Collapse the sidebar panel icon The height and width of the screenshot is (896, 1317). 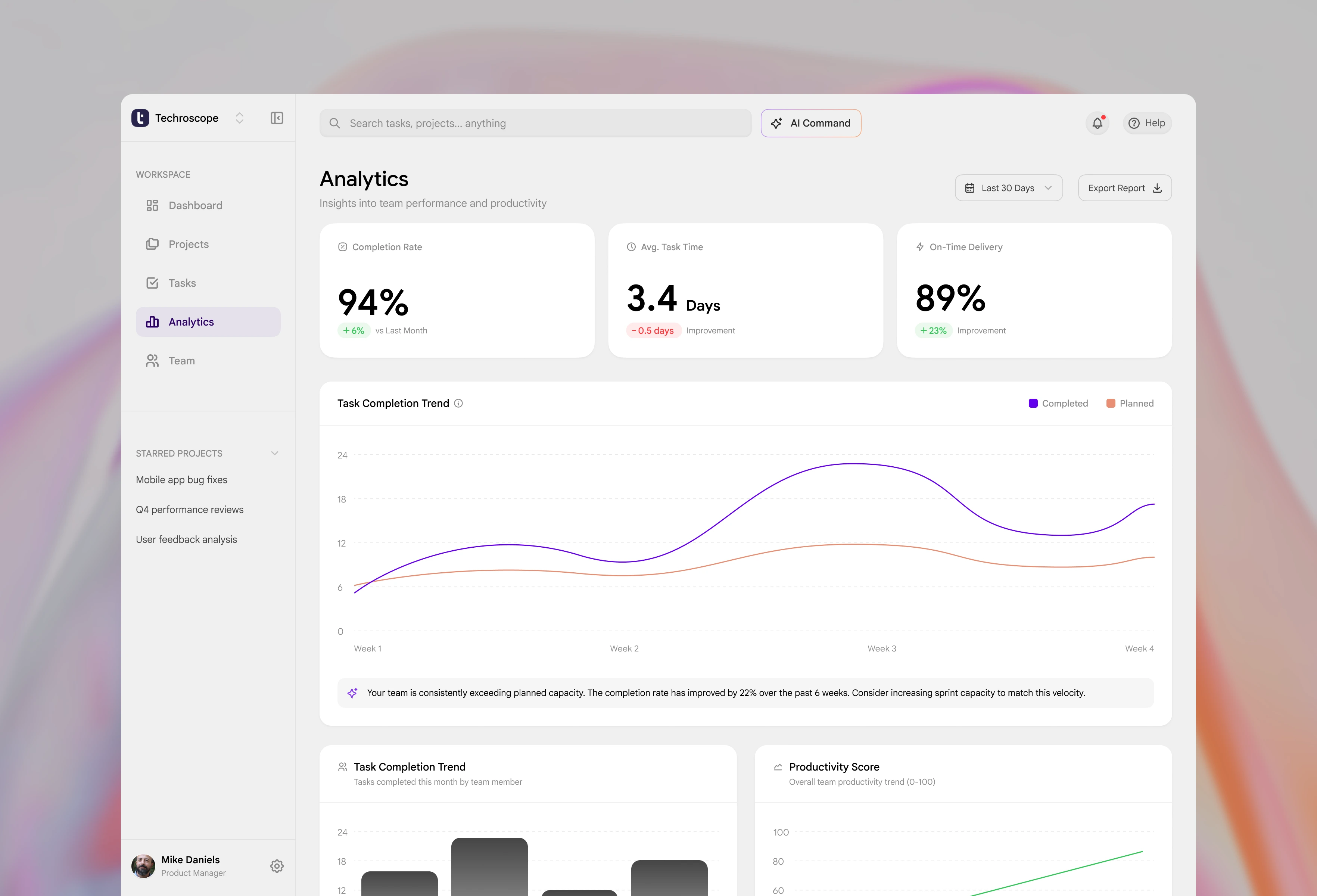[277, 118]
